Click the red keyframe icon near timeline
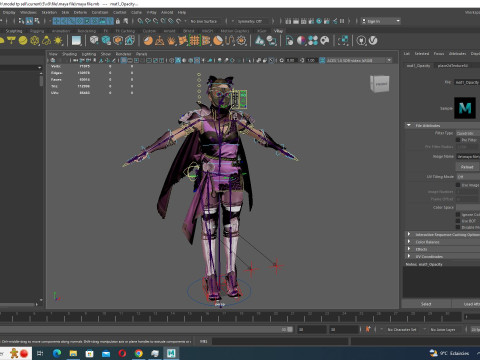 (368, 329)
